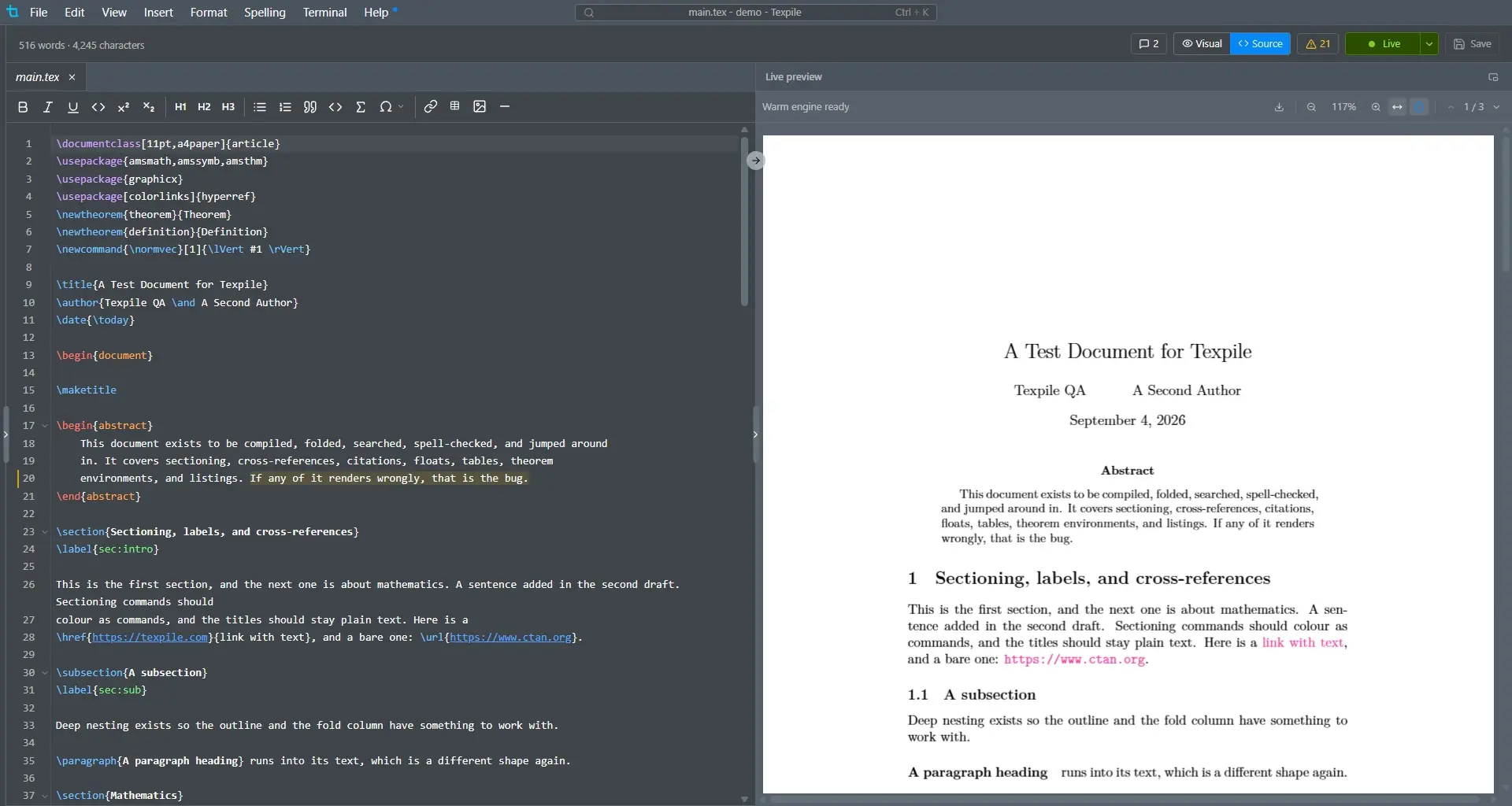Viewport: 1512px width, 806px height.
Task: Apply superscript formatting
Action: click(124, 107)
